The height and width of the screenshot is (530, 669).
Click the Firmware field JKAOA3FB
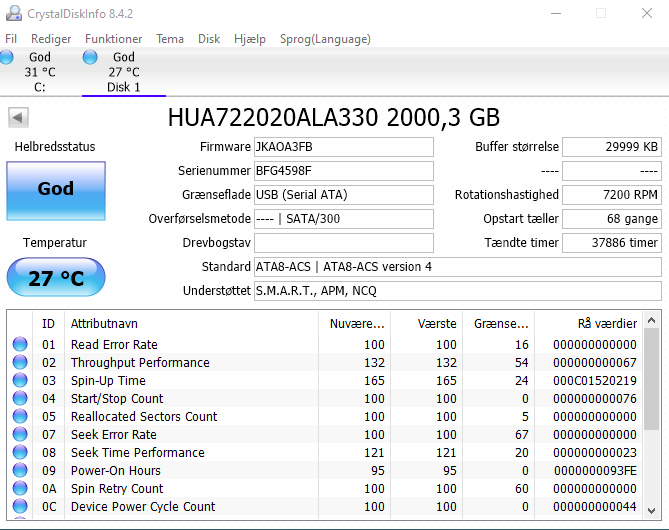[344, 147]
